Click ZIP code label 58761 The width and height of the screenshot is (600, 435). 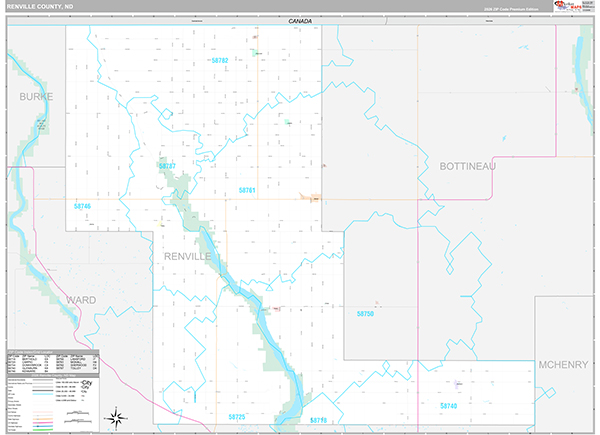point(247,190)
